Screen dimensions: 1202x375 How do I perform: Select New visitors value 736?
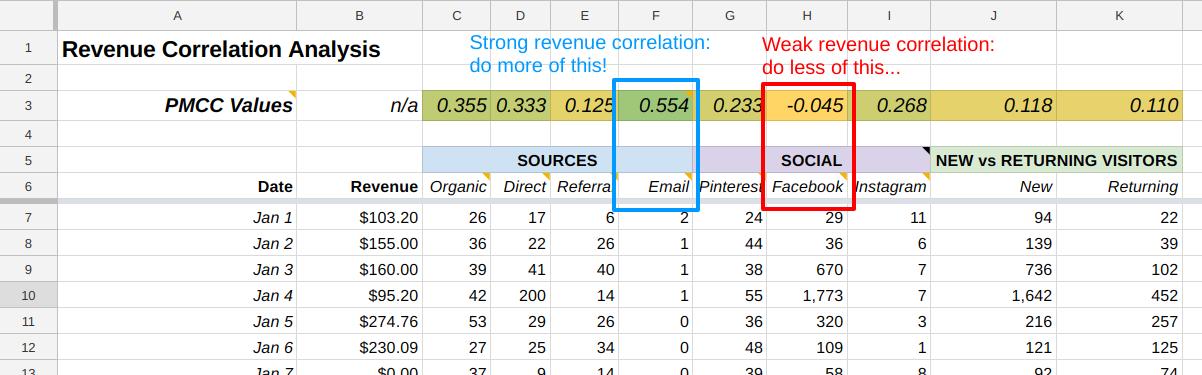click(x=993, y=269)
